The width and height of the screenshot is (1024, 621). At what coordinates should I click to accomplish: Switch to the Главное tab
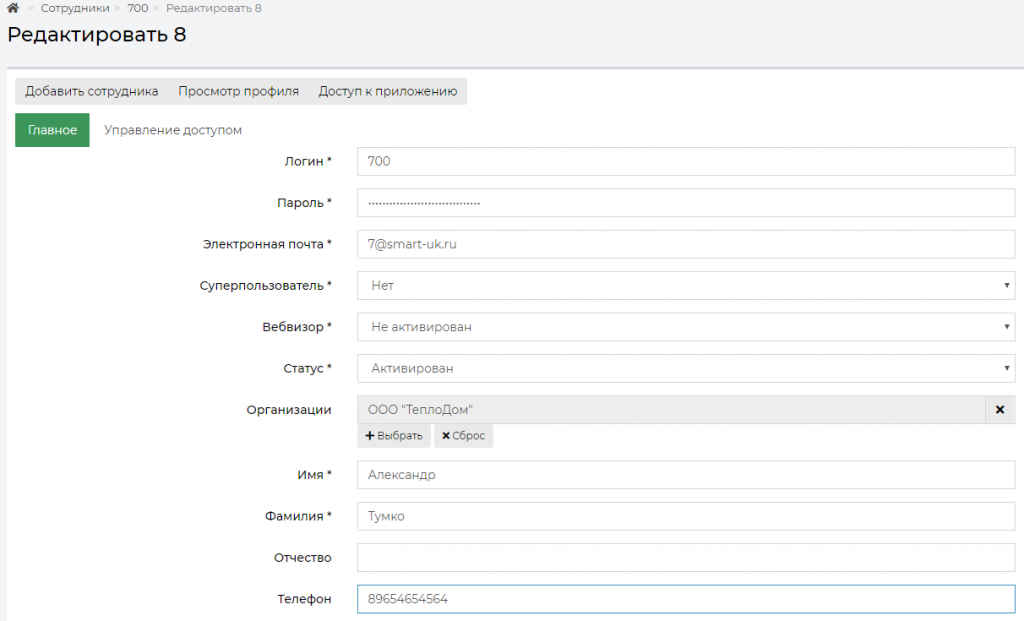point(52,130)
